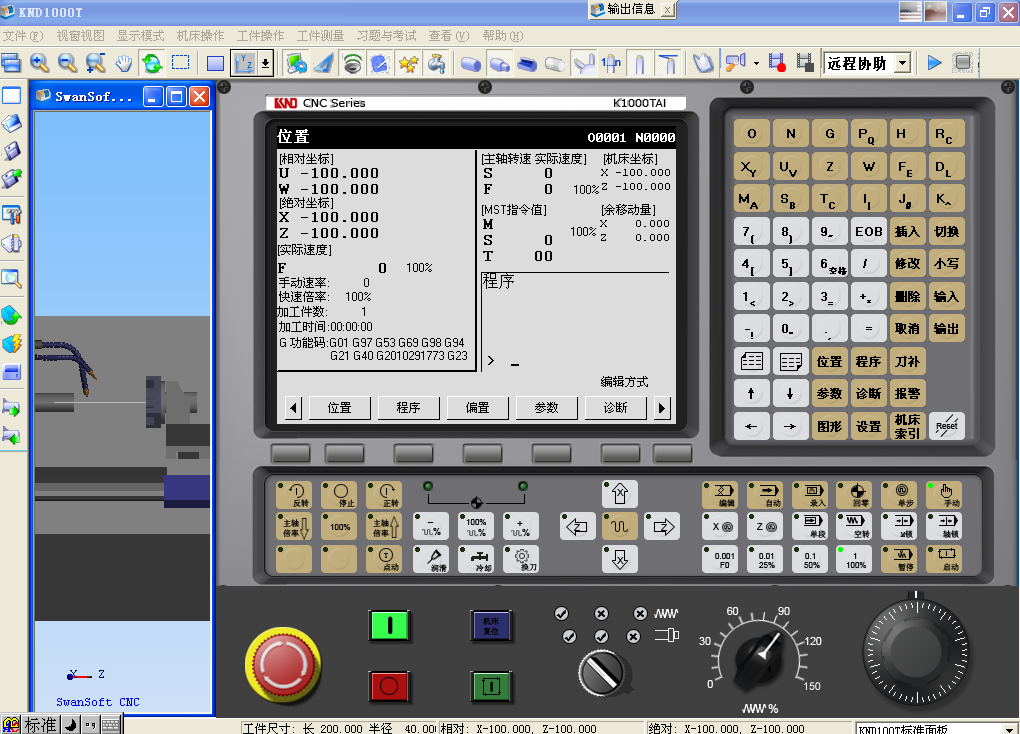Jog the axis with the up X arrow key
The width and height of the screenshot is (1020, 734).
tap(619, 494)
